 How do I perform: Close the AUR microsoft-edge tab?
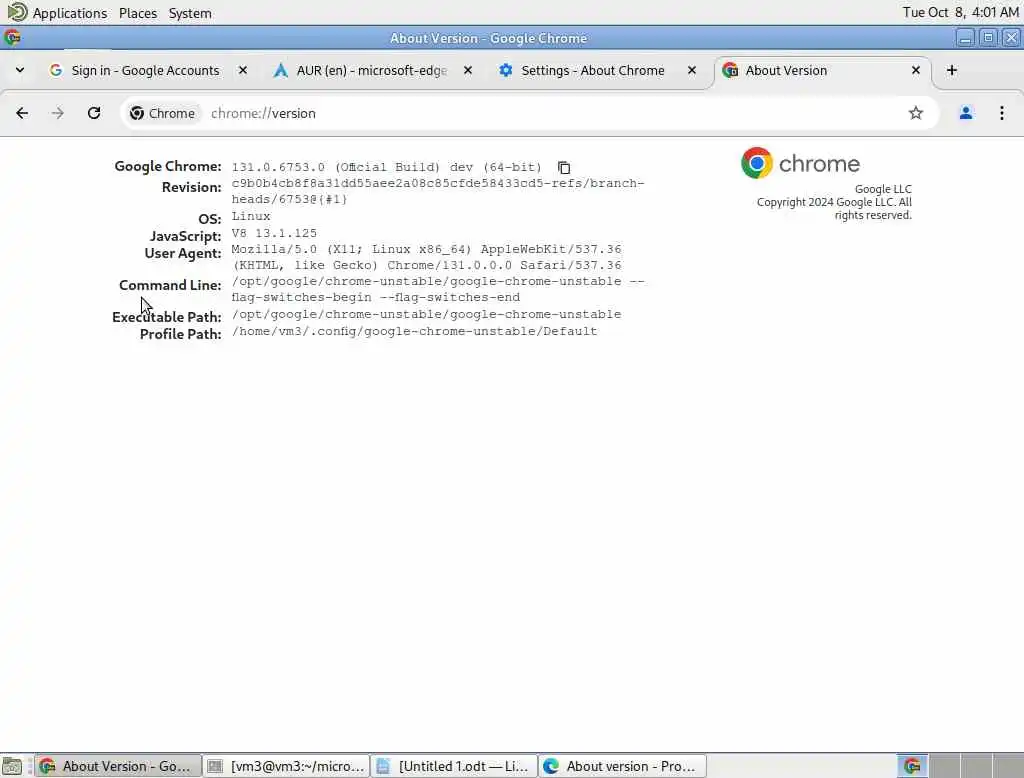point(468,70)
